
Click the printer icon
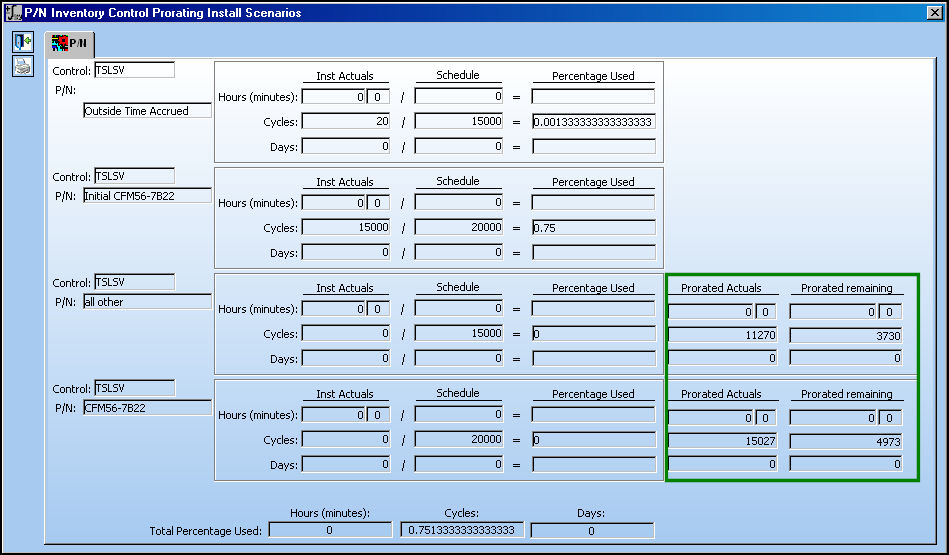pos(23,66)
